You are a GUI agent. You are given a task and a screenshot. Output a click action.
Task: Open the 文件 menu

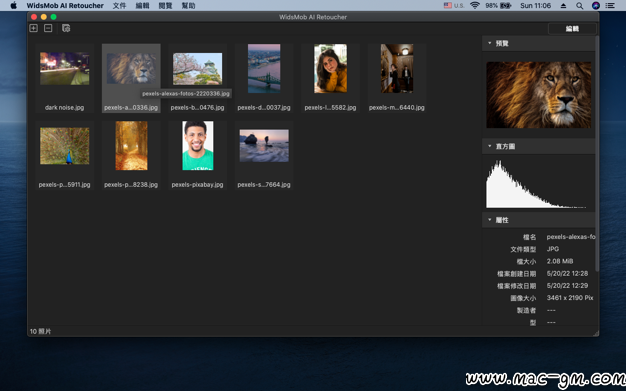119,6
